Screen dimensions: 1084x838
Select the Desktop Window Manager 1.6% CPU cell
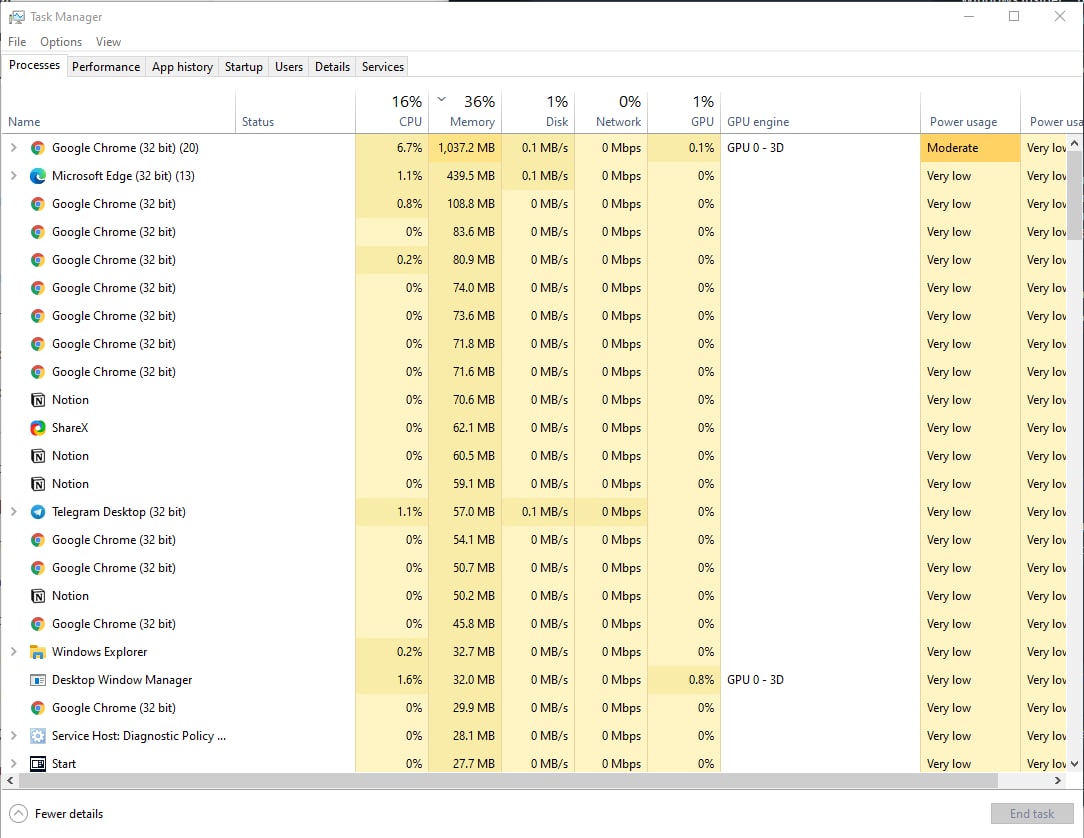[392, 680]
